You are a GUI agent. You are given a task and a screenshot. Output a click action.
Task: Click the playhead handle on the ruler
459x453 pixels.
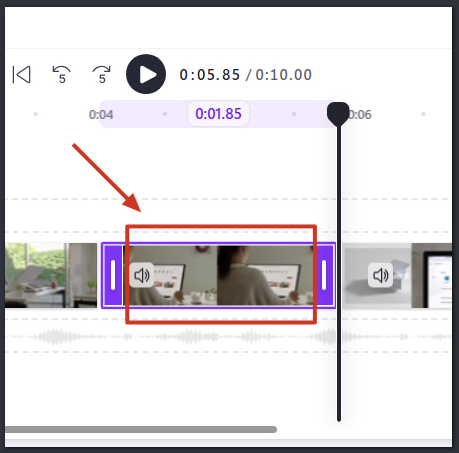tap(338, 114)
